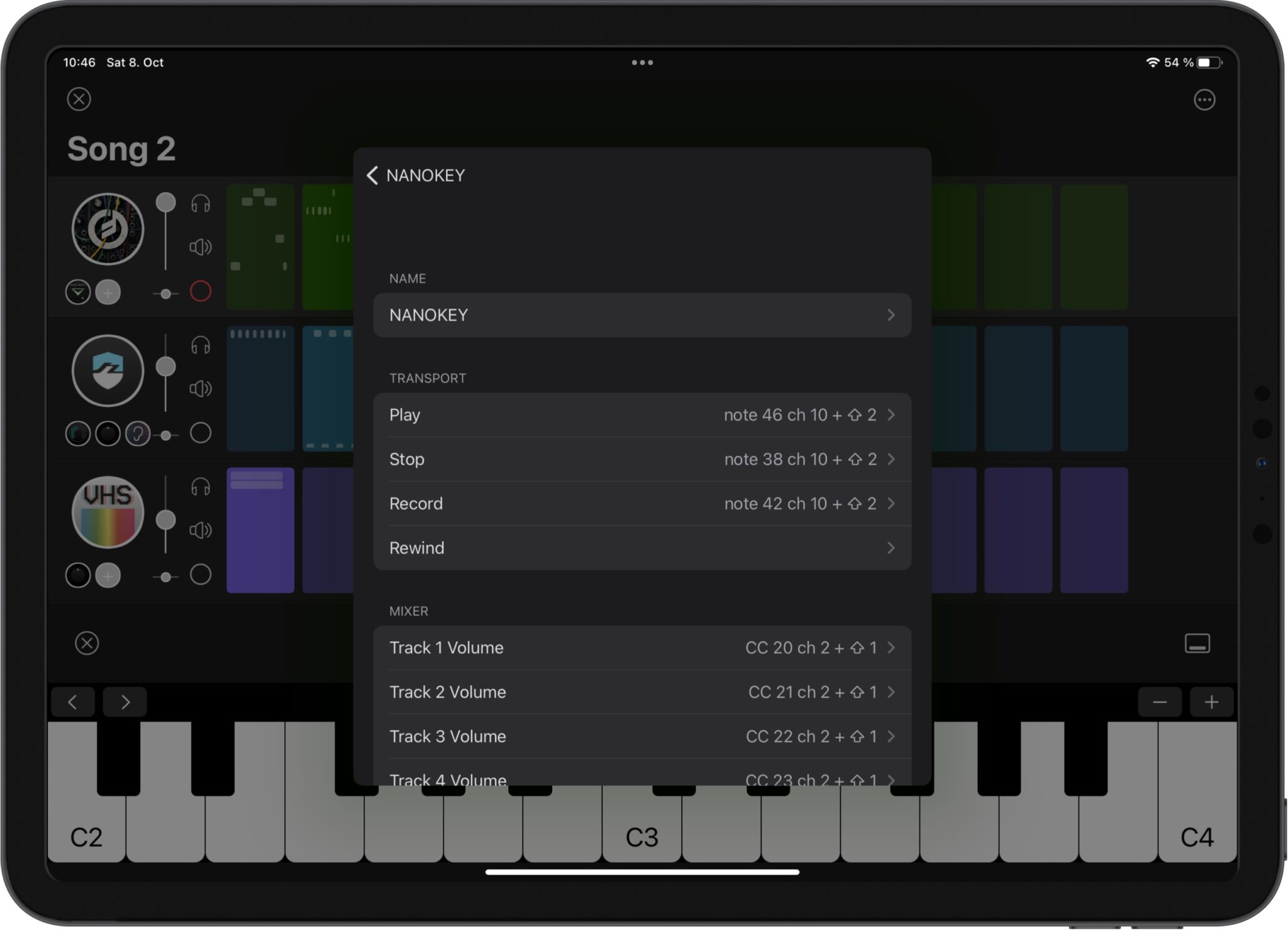Open the first track's instrument icon
Screen dimensions: 1288x930
coord(108,229)
